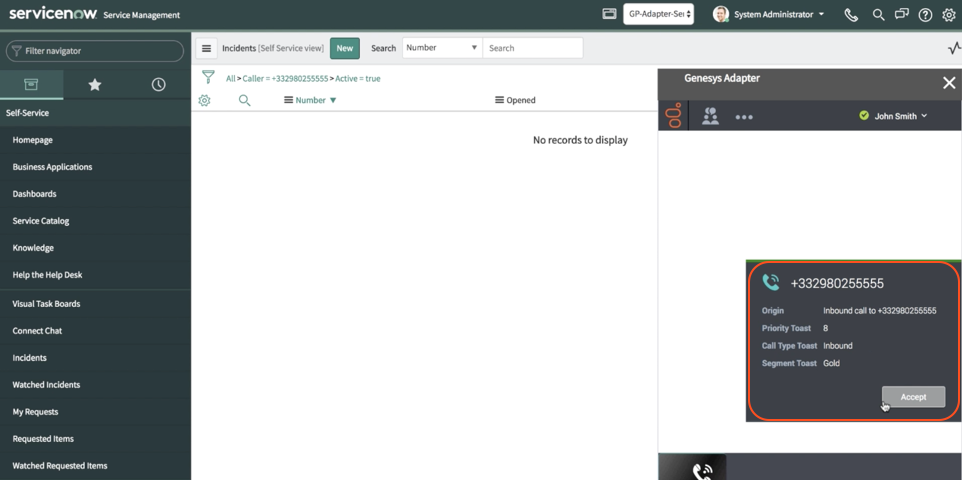Select the all applications navigator tab
Image resolution: width=962 pixels, height=480 pixels.
[31, 85]
